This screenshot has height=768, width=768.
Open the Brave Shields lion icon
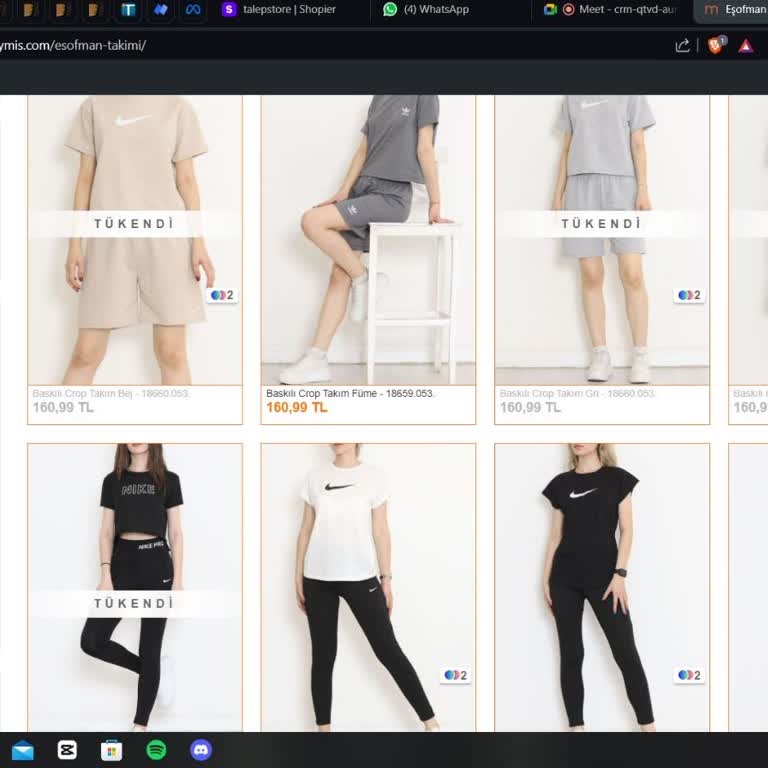coord(716,45)
